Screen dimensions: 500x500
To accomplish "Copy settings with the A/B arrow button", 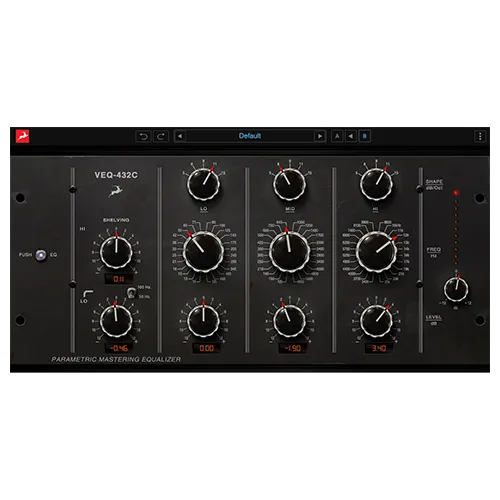I will click(x=351, y=136).
